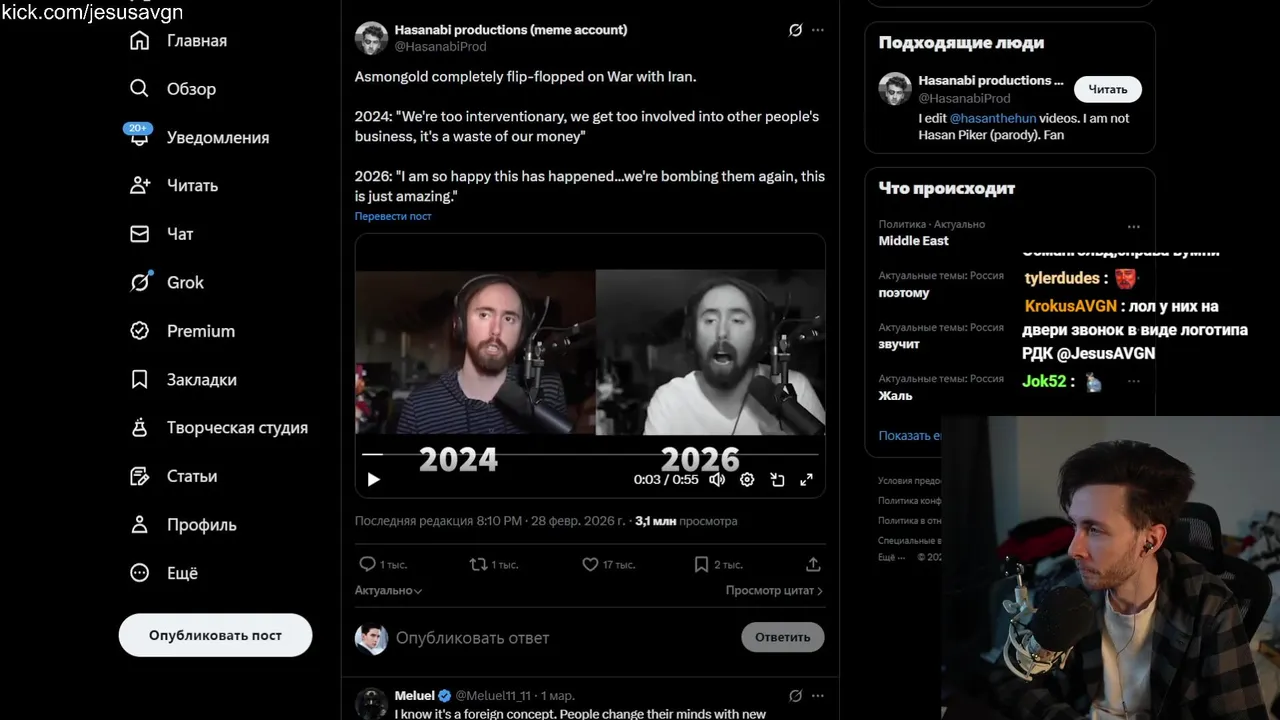Share the post via share icon
Image resolution: width=1280 pixels, height=720 pixels.
(x=813, y=565)
